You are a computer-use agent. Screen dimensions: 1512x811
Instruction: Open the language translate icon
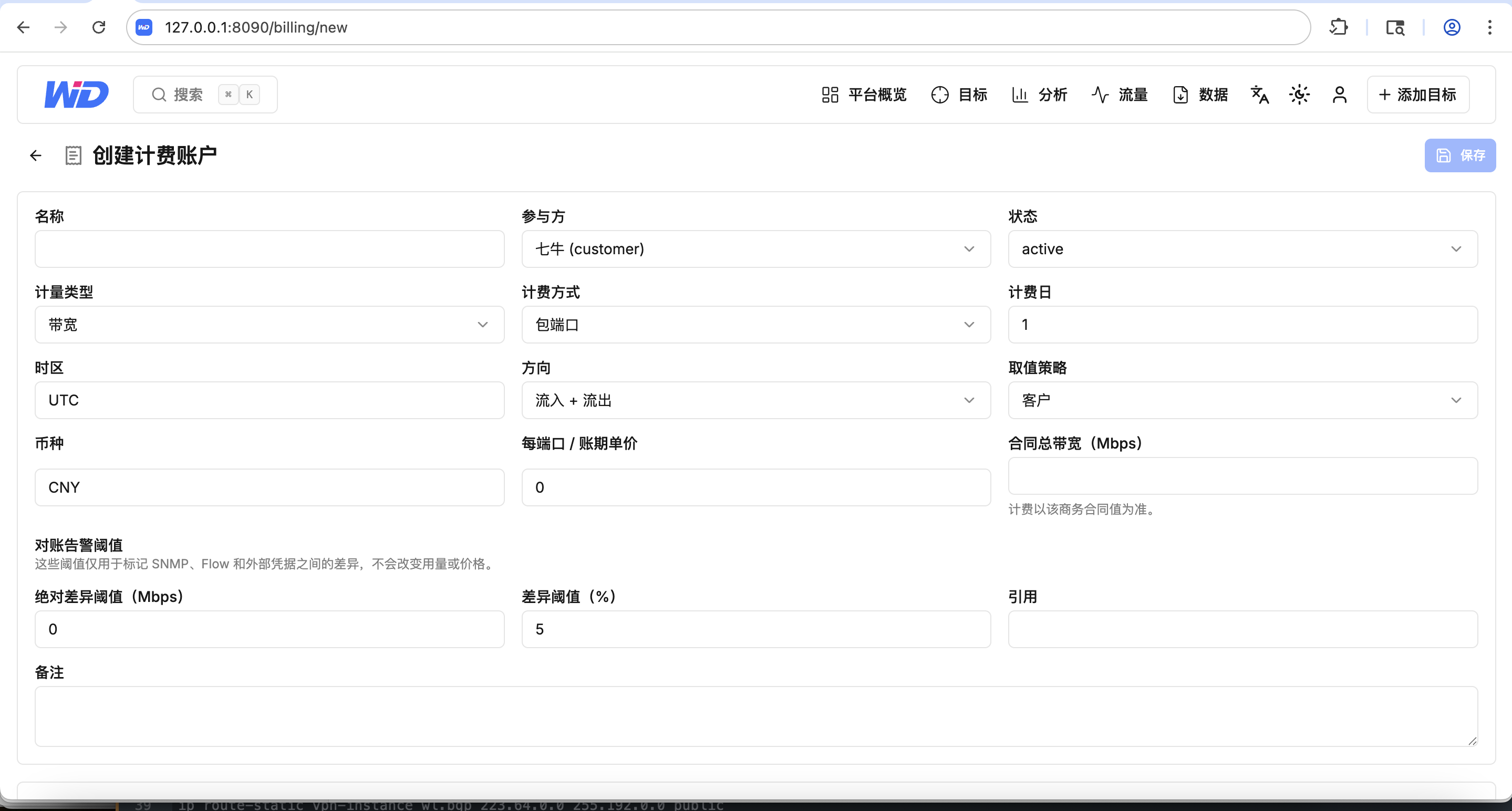click(1260, 95)
